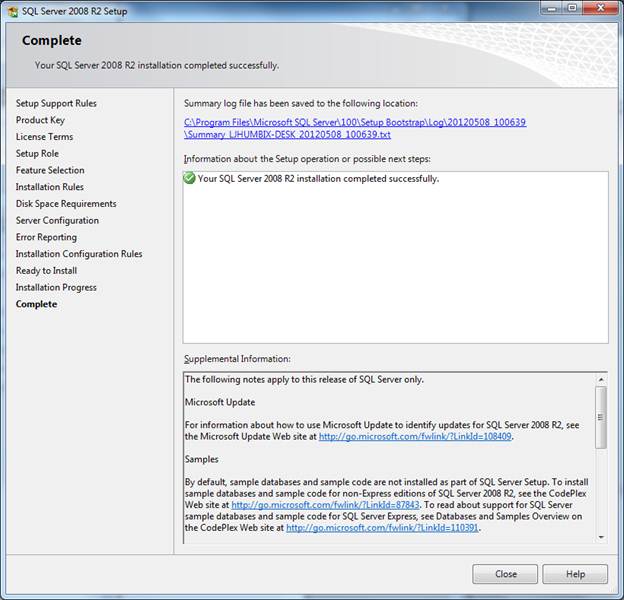624x600 pixels.
Task: Select the bold Complete step in sidebar
Action: [37, 304]
